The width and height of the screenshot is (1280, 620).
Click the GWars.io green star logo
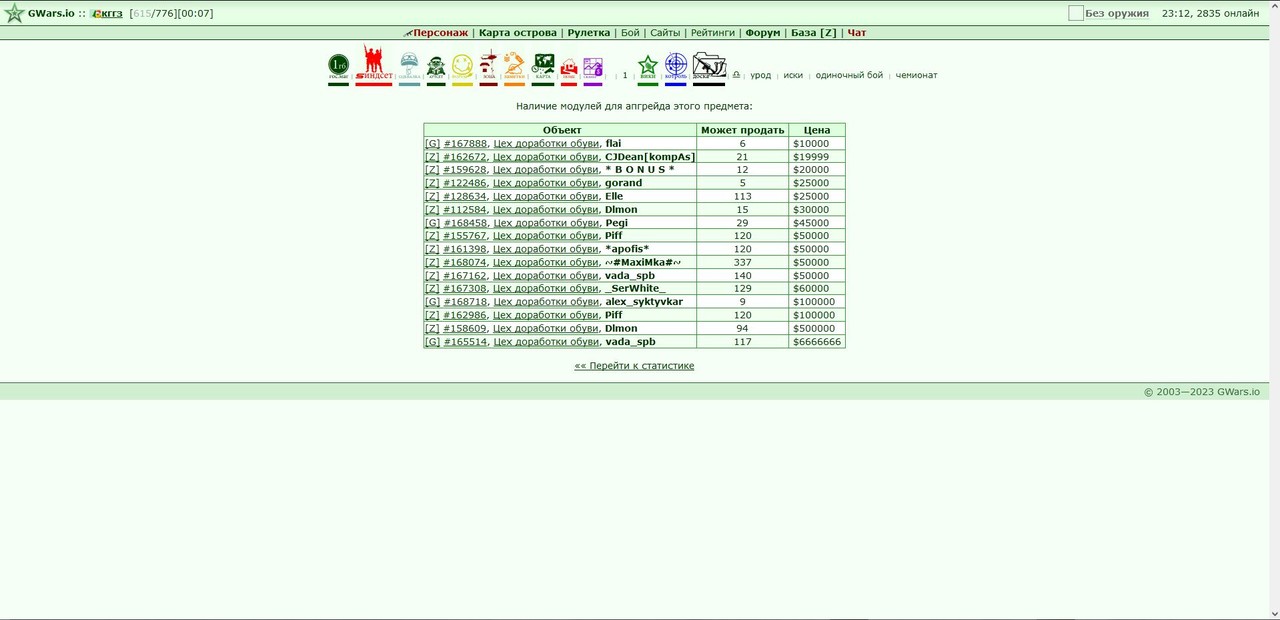14,13
